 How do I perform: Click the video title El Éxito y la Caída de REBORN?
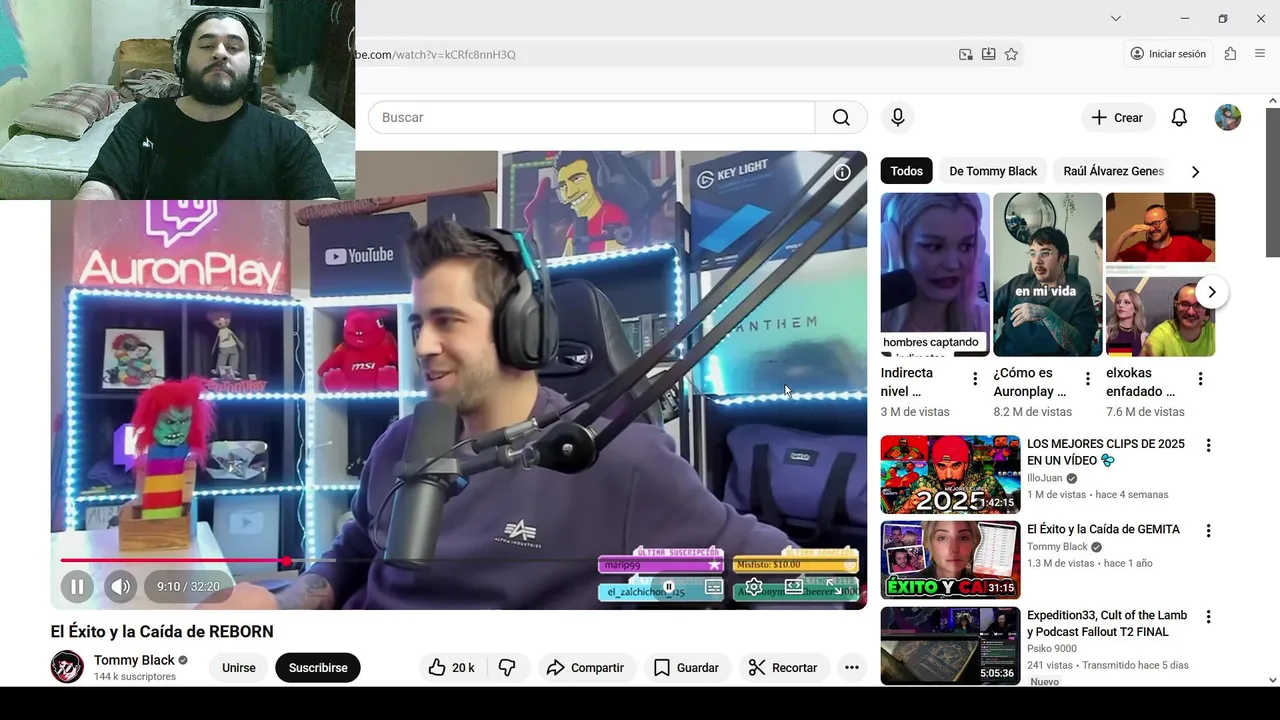[x=162, y=631]
